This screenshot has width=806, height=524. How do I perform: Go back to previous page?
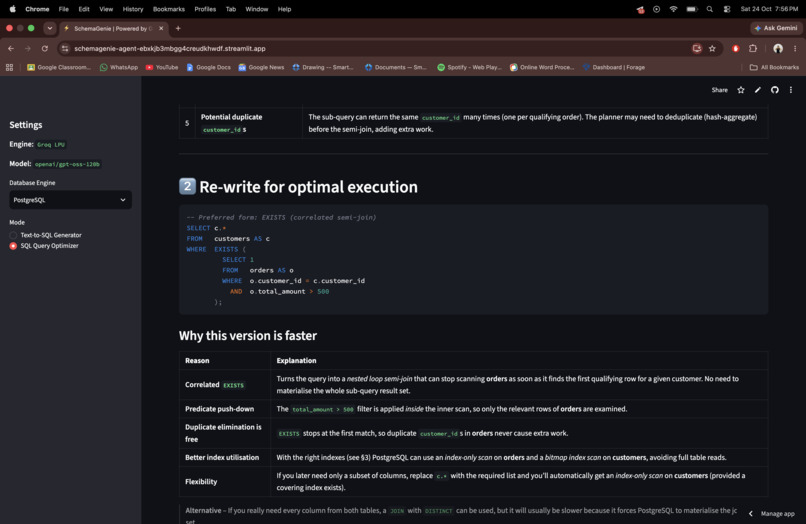[11, 48]
